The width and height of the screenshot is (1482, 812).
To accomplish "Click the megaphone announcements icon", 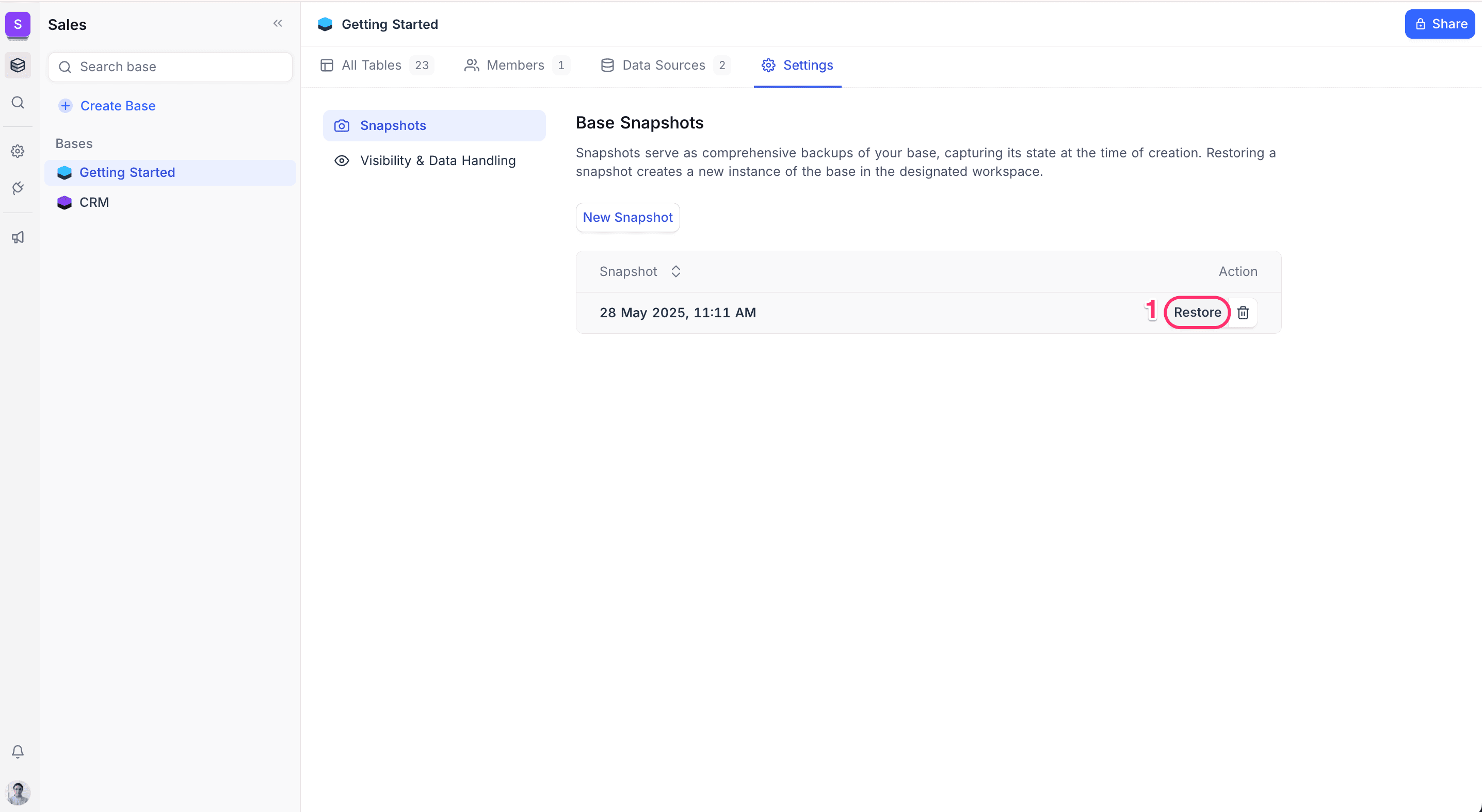I will point(18,237).
